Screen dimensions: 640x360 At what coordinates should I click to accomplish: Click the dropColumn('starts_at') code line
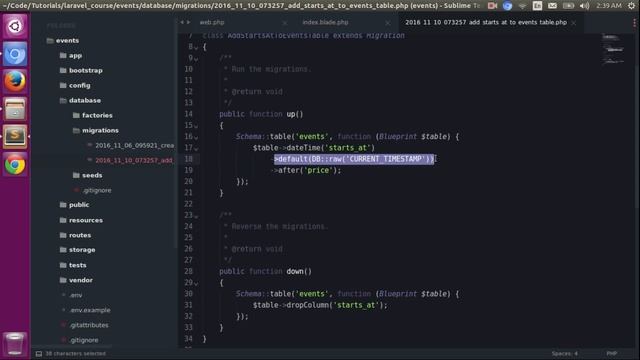pyautogui.click(x=320, y=305)
